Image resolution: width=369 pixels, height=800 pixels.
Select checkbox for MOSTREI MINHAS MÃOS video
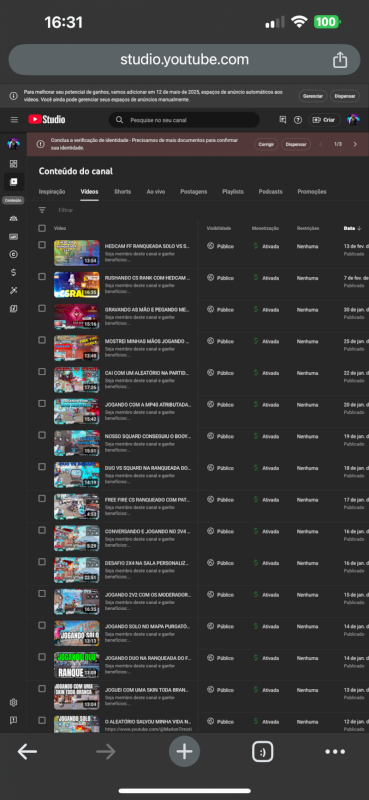[x=42, y=340]
